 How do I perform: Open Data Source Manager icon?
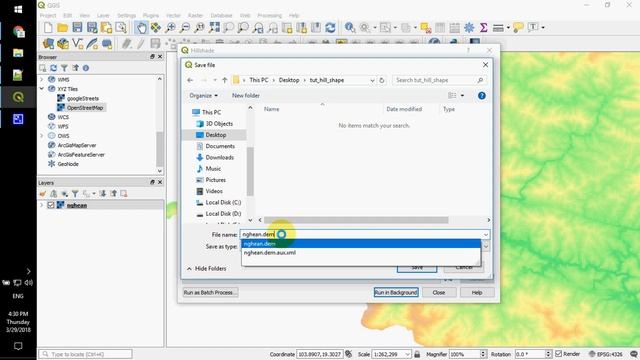click(x=48, y=43)
